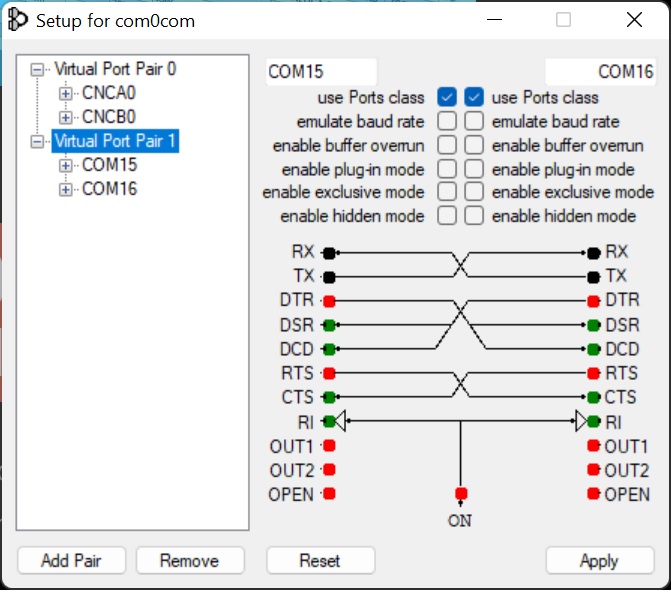Click the Remove button
671x590 pixels.
190,560
